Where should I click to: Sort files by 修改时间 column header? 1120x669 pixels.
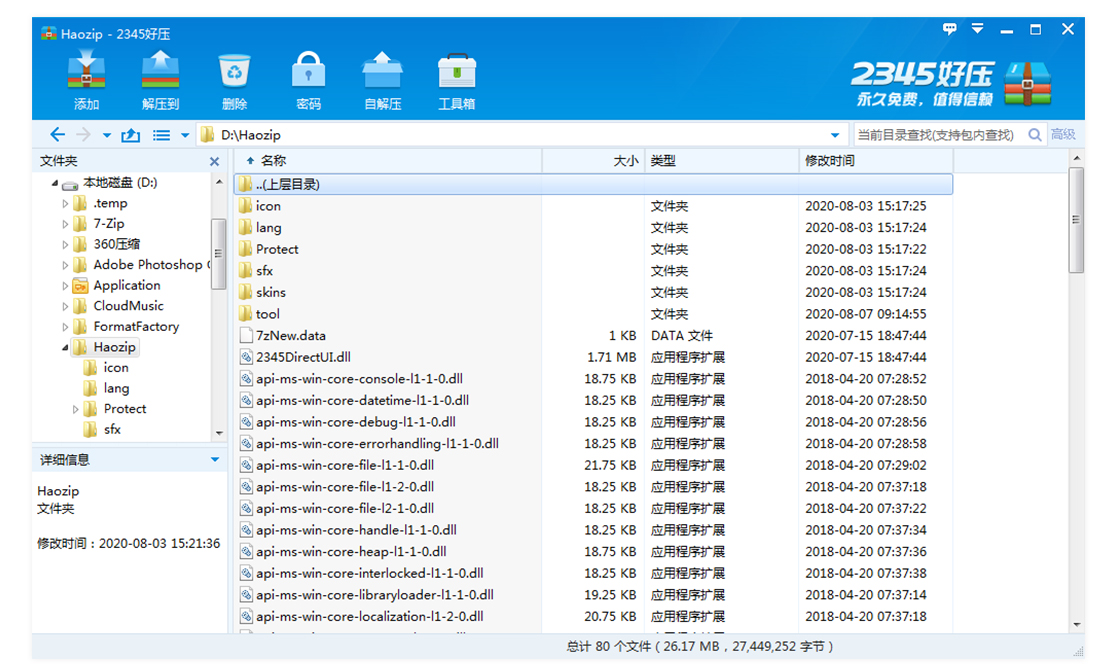coord(876,161)
